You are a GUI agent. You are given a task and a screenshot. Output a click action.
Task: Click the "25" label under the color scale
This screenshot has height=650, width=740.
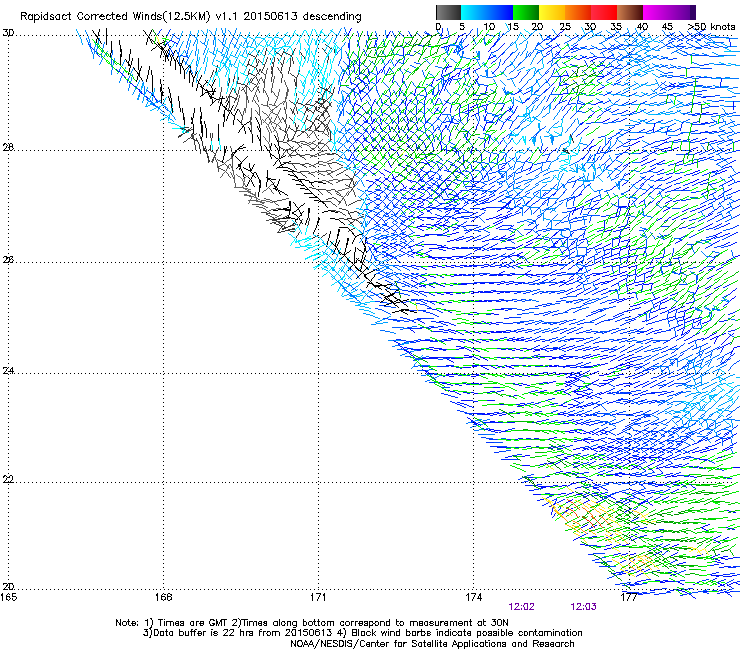565,27
